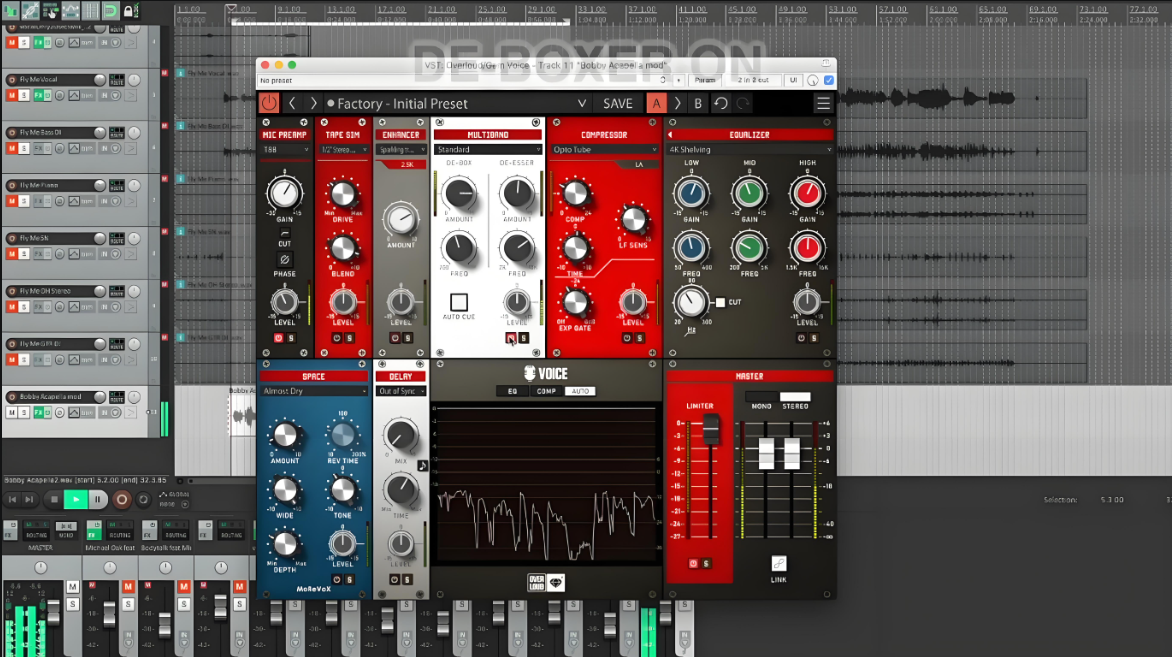Go to the next preset arrow
Image resolution: width=1172 pixels, height=657 pixels.
[313, 103]
